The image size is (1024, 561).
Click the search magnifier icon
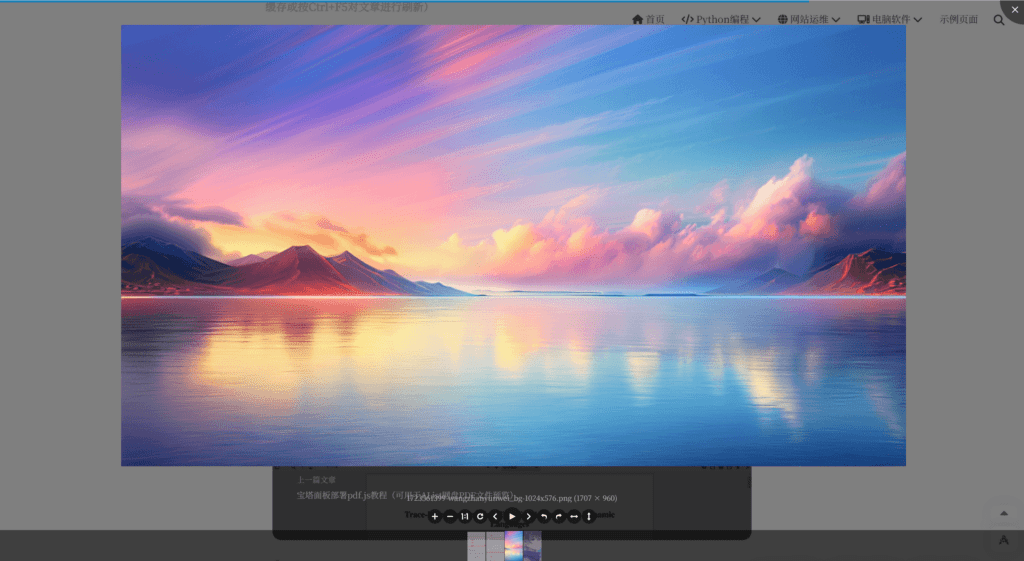pyautogui.click(x=999, y=19)
